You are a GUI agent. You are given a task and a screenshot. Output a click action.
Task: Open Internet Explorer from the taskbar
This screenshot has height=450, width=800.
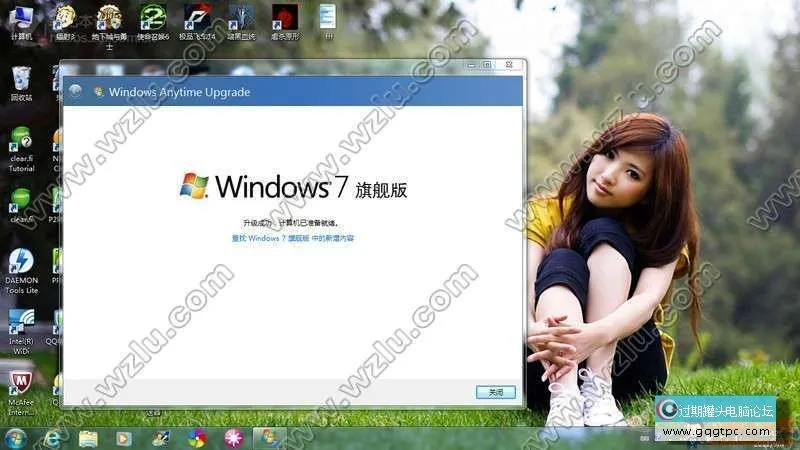52,438
